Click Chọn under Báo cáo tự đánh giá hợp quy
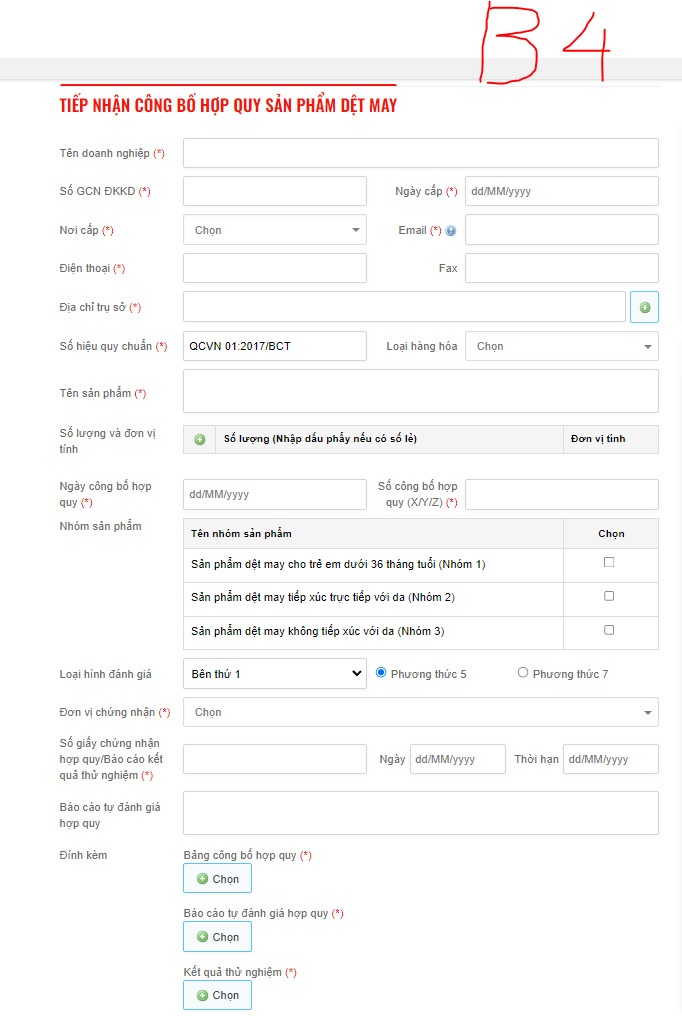 coord(218,937)
